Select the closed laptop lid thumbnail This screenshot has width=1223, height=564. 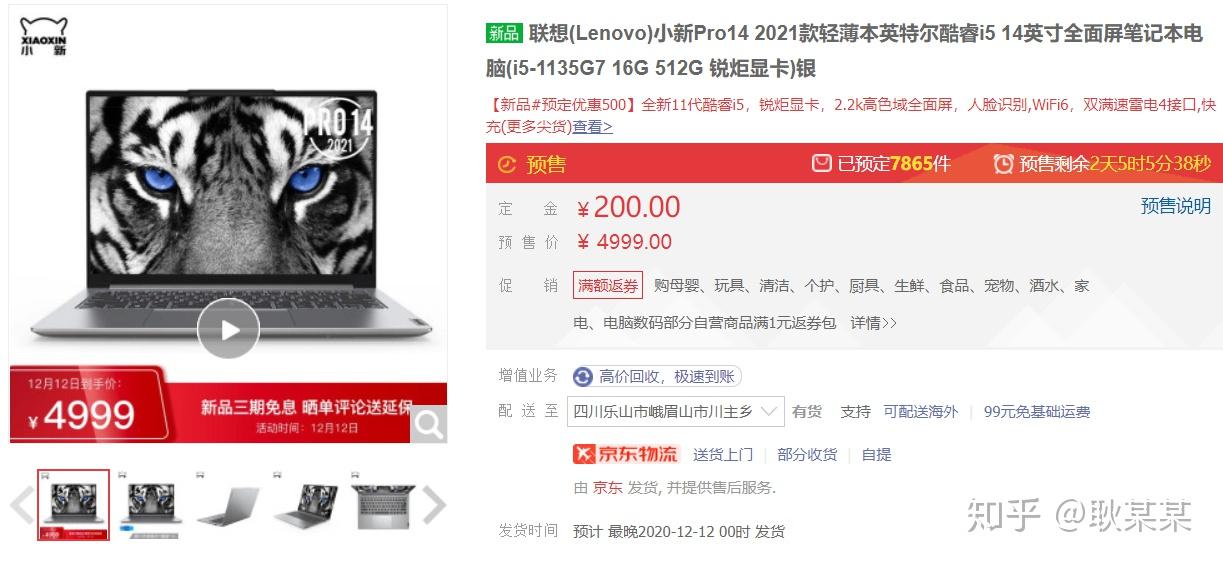[227, 505]
